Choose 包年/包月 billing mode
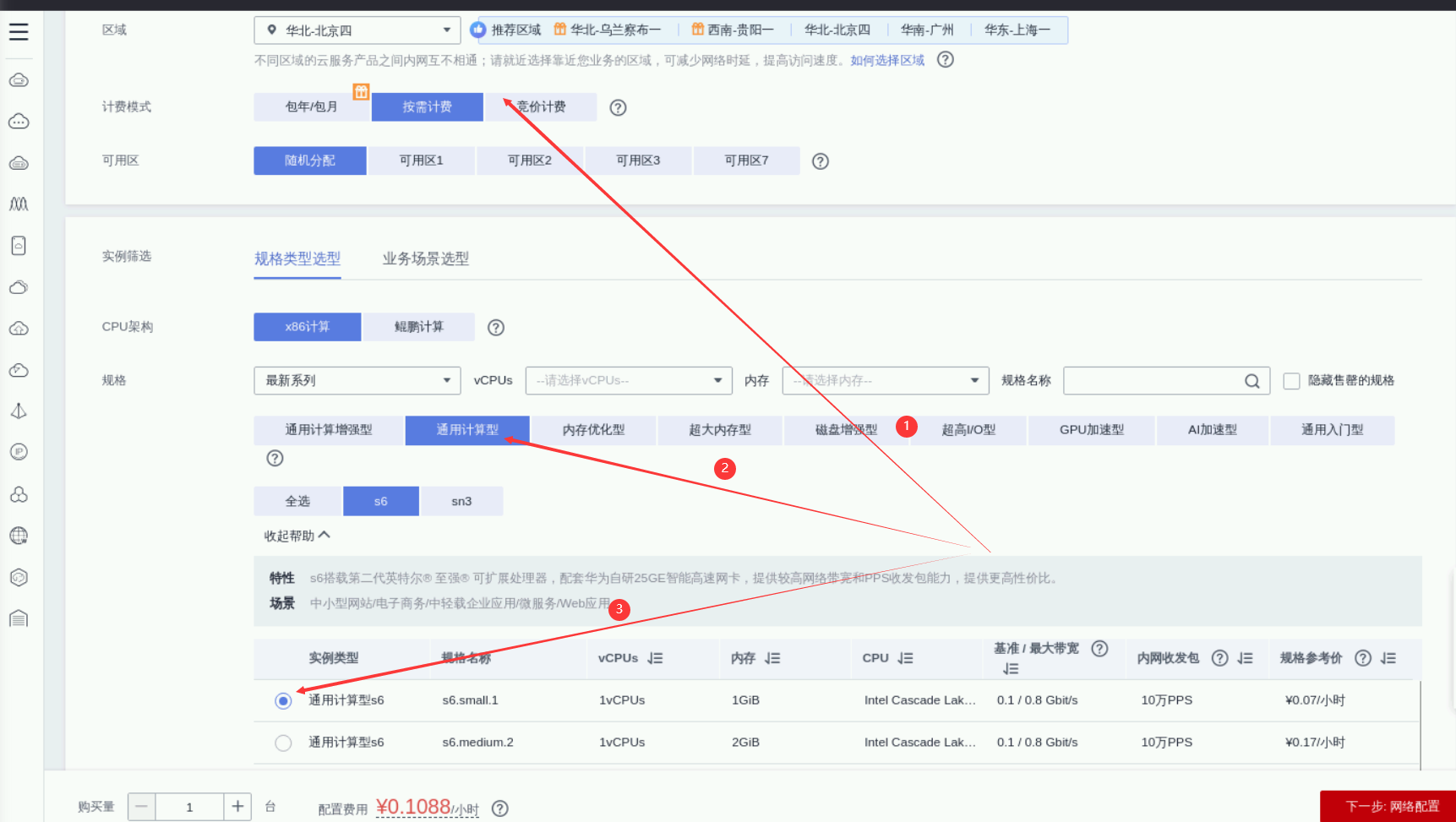Viewport: 1456px width, 822px height. [311, 107]
